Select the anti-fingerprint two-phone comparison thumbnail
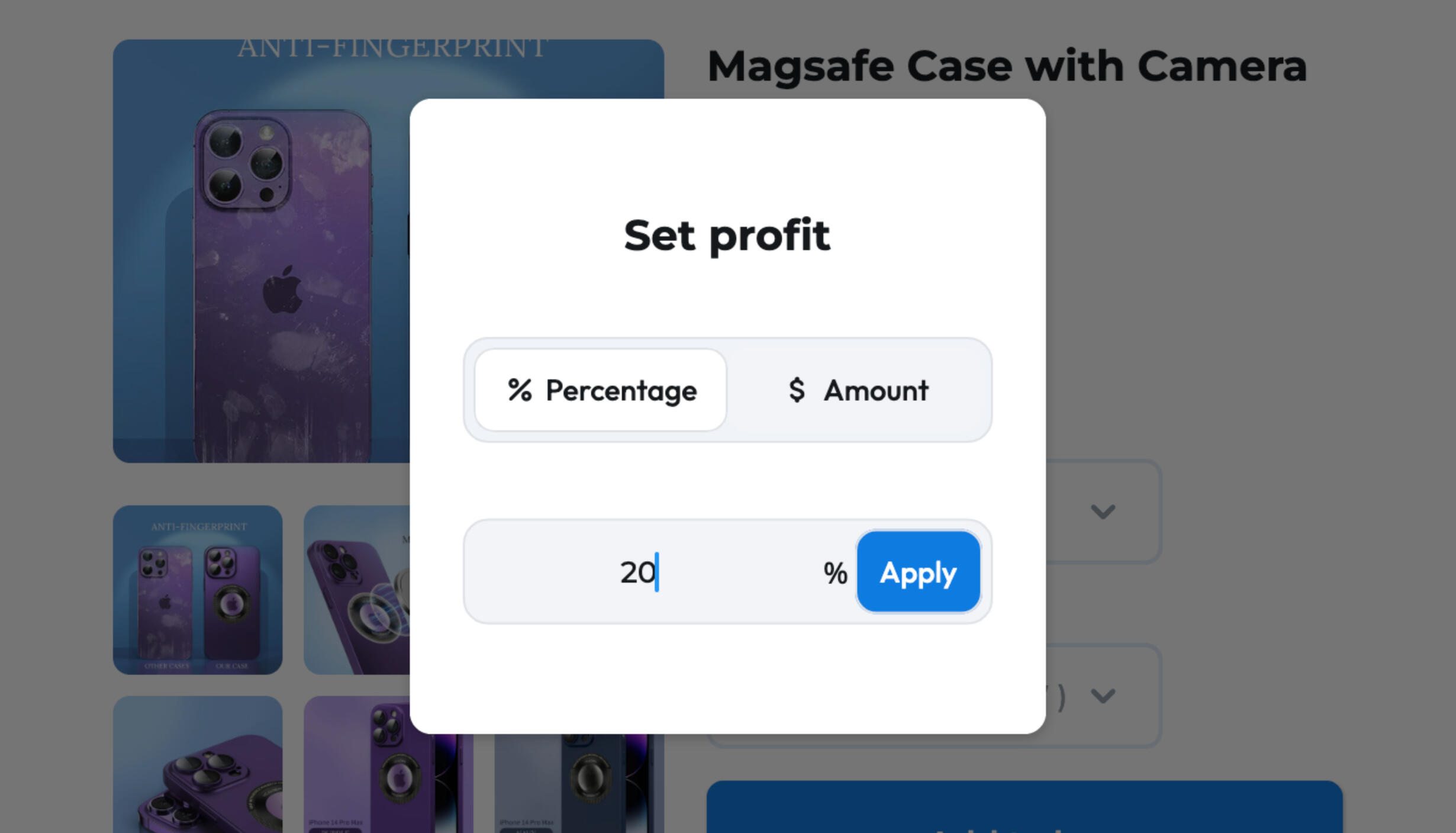 [x=198, y=590]
